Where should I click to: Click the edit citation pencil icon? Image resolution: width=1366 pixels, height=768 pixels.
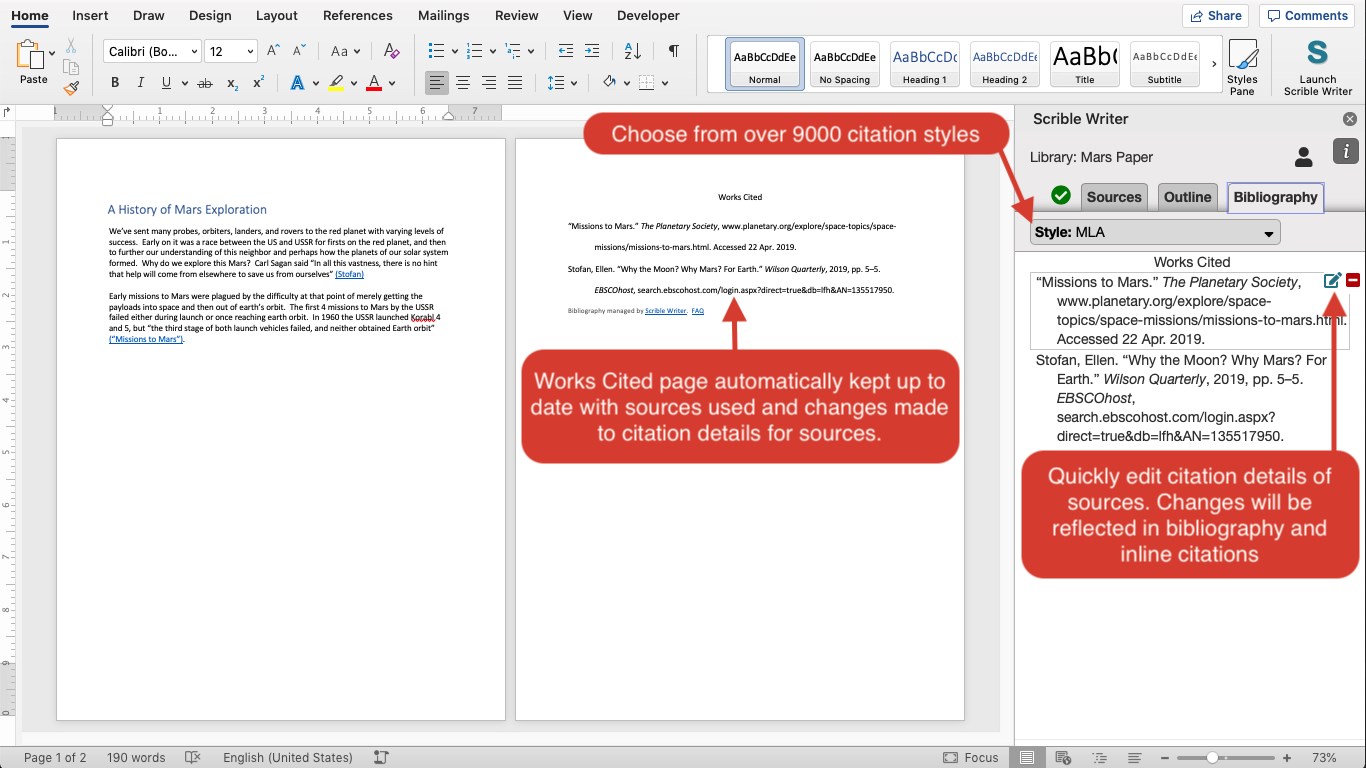[1332, 281]
